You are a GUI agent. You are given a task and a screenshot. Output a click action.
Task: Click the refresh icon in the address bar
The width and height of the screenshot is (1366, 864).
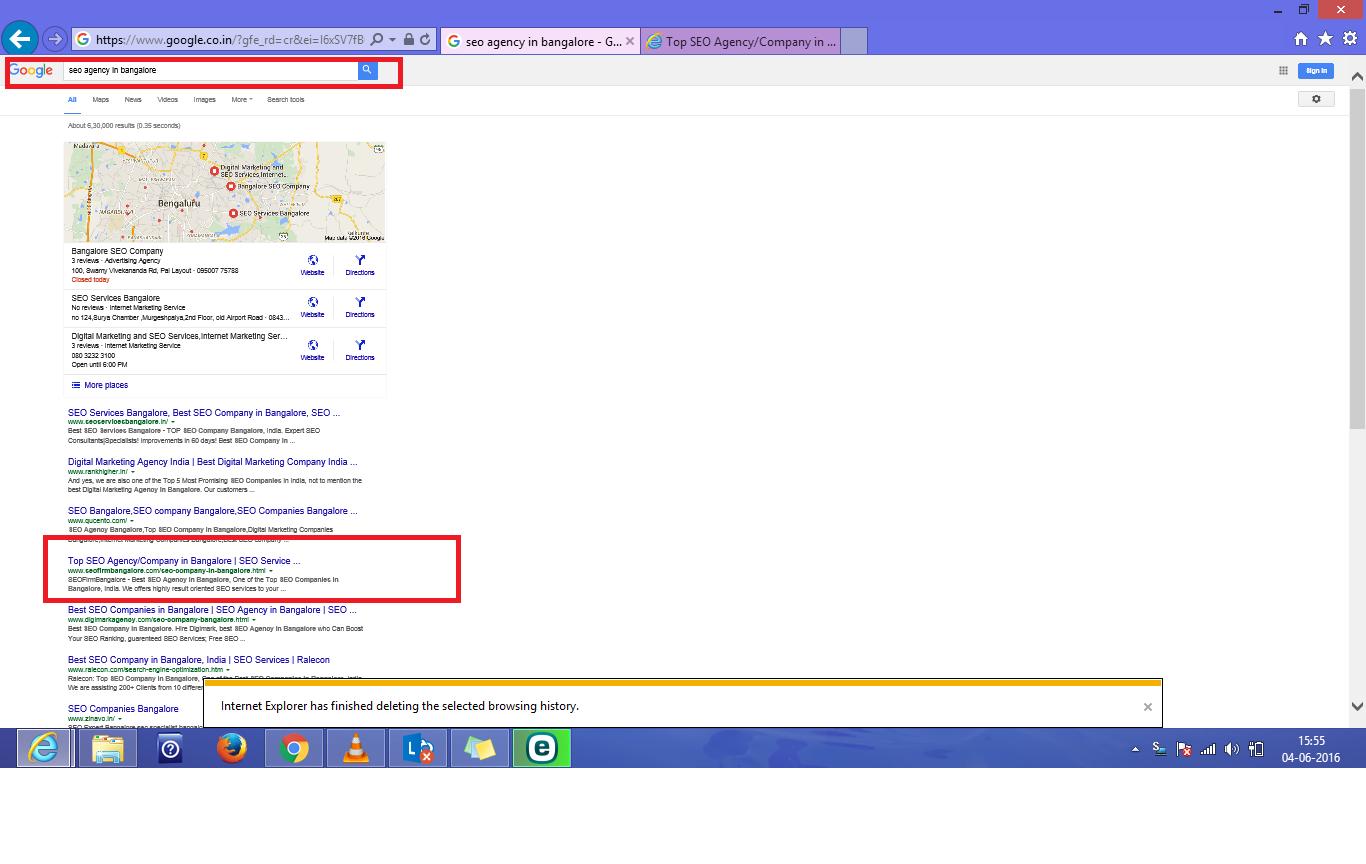(x=425, y=40)
